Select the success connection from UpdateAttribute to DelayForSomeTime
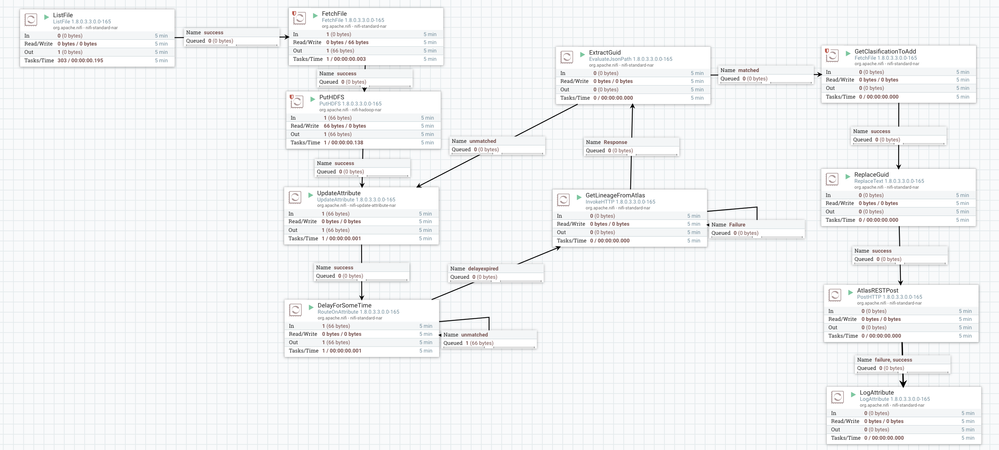Screen dimensions: 999x450 coord(363,272)
